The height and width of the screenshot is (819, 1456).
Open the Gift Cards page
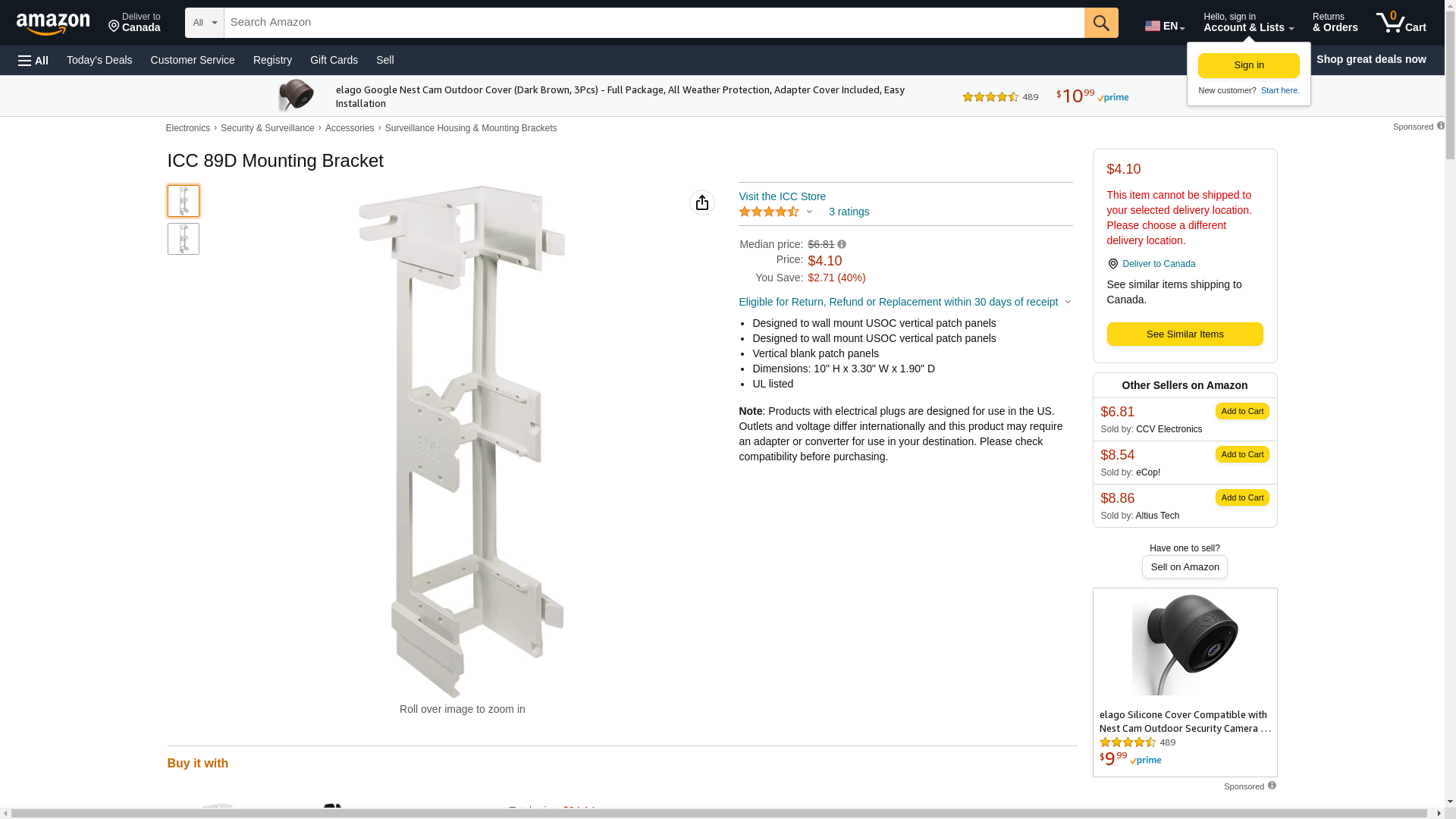334,60
